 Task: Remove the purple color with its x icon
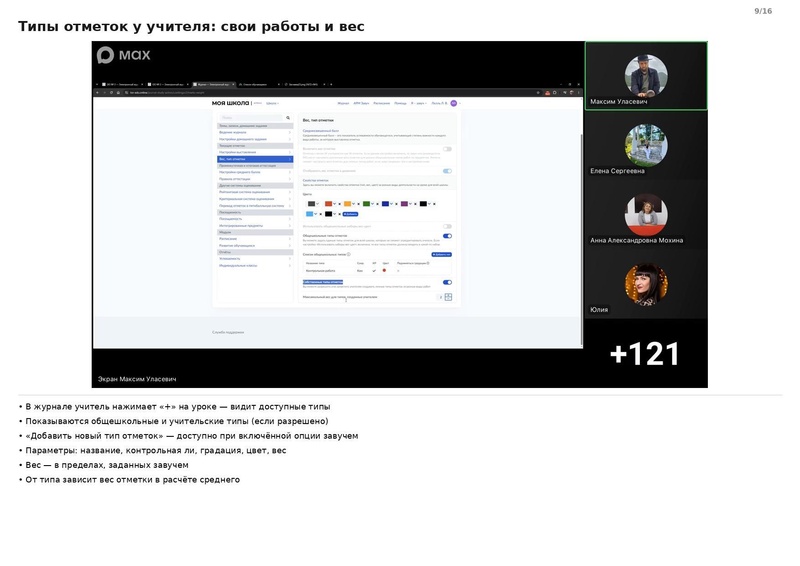point(415,204)
